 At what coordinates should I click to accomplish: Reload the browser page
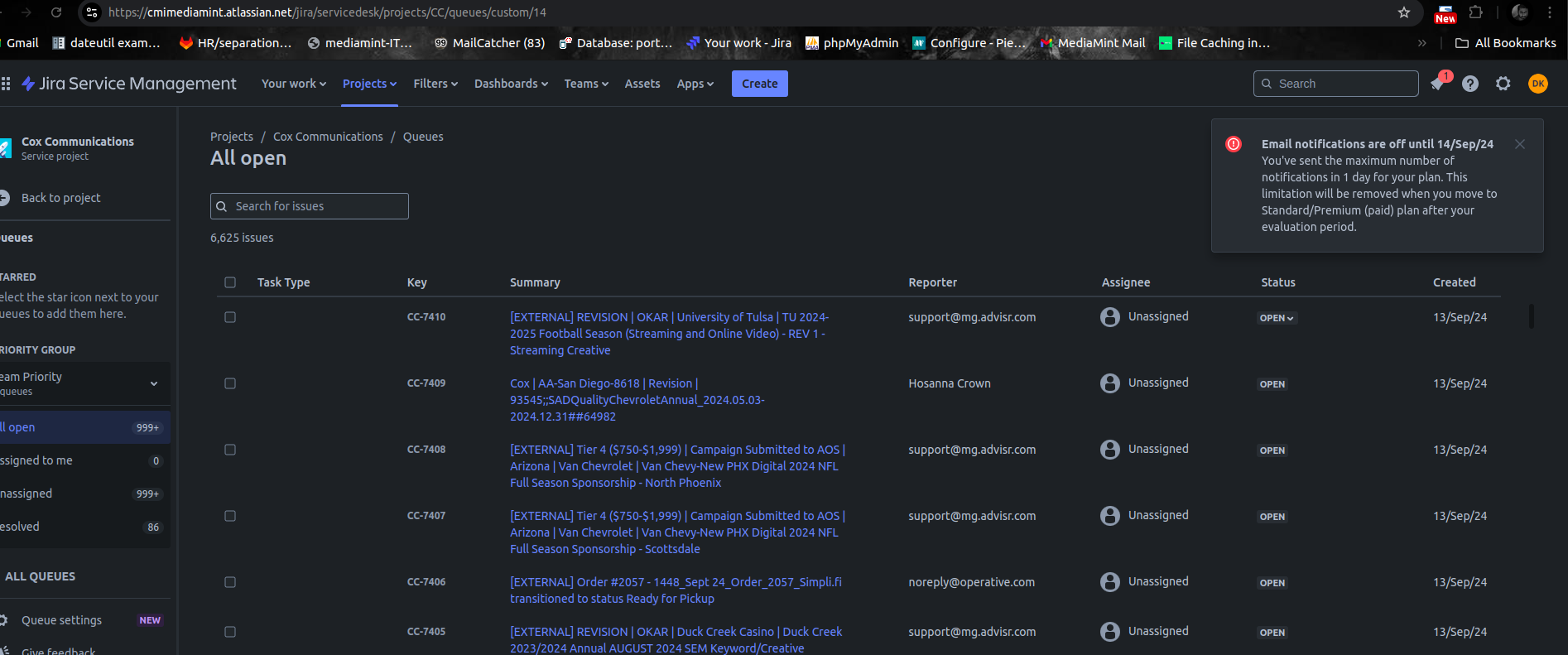tap(56, 12)
